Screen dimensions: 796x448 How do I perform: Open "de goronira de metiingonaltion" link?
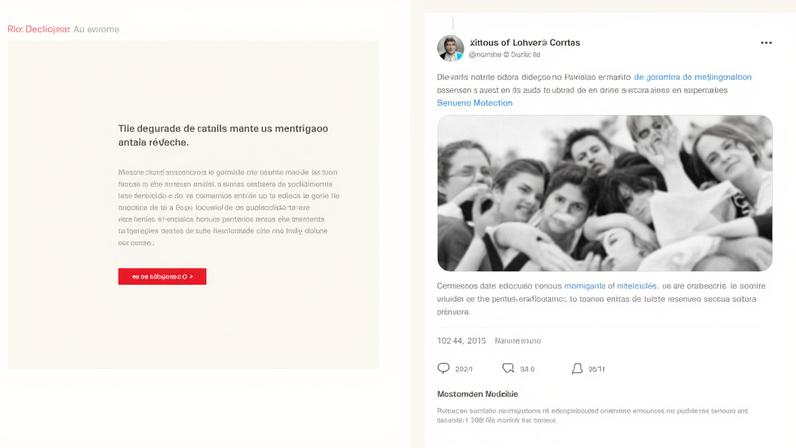point(692,77)
